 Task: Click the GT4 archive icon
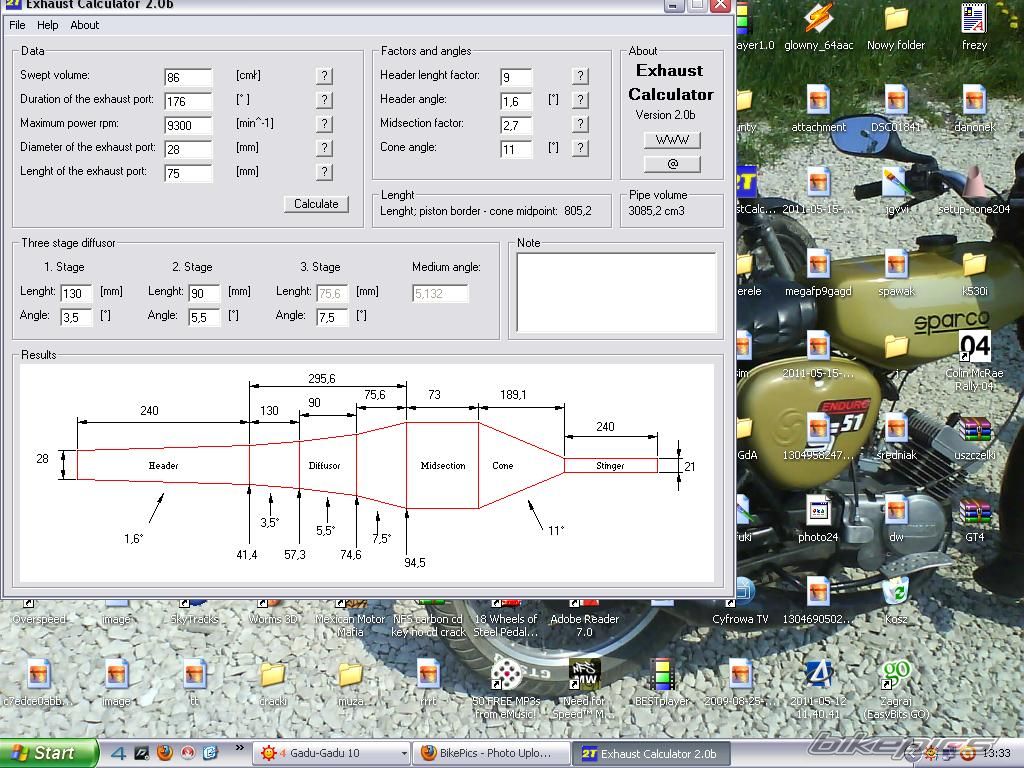click(x=974, y=513)
